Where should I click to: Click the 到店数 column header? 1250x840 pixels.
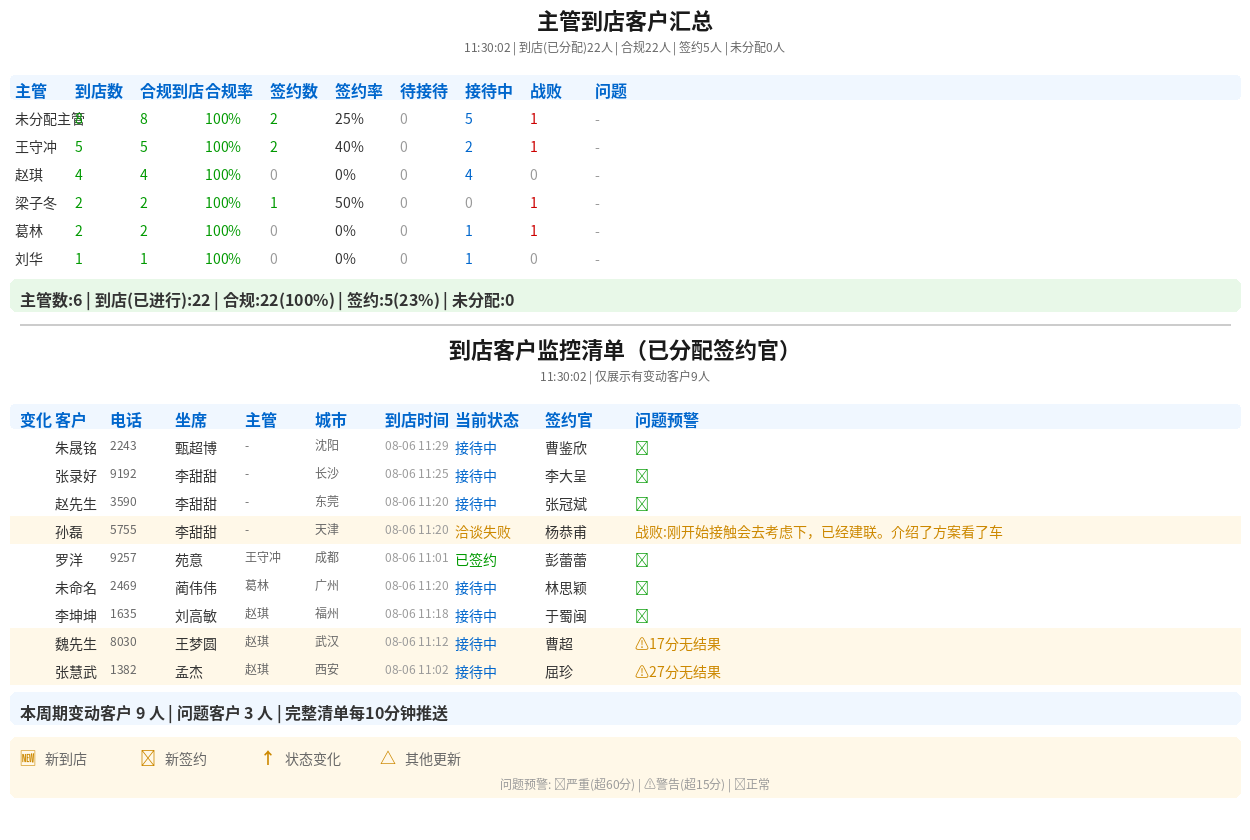pyautogui.click(x=99, y=91)
